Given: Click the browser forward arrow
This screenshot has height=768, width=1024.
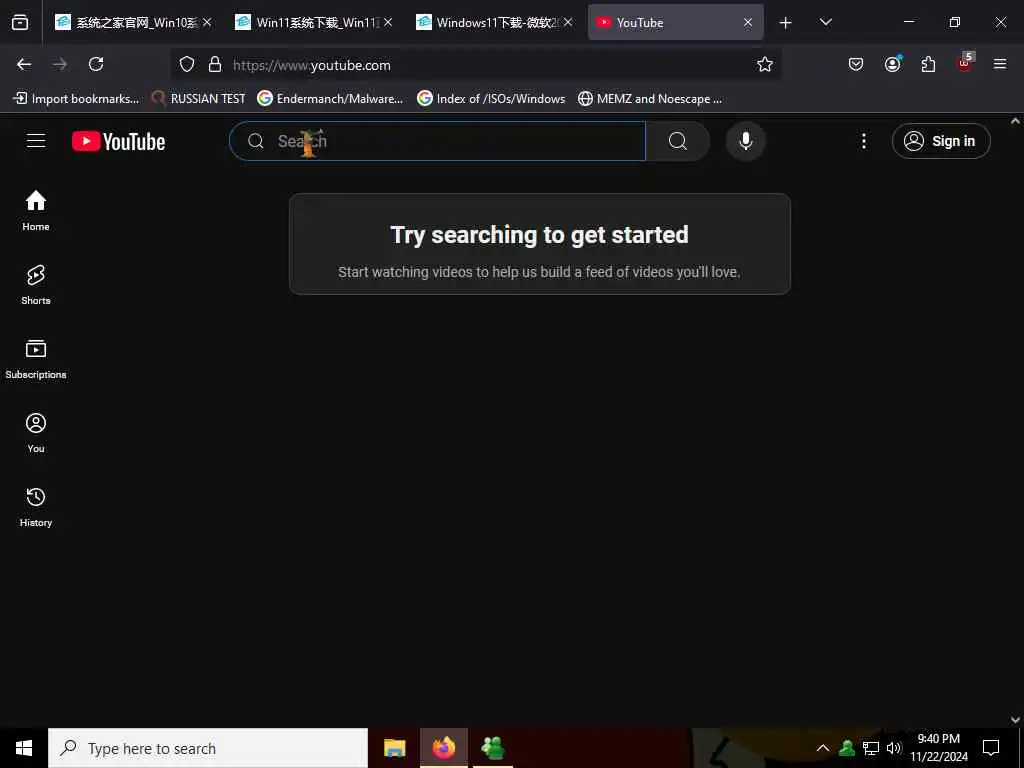Looking at the screenshot, I should pyautogui.click(x=60, y=64).
